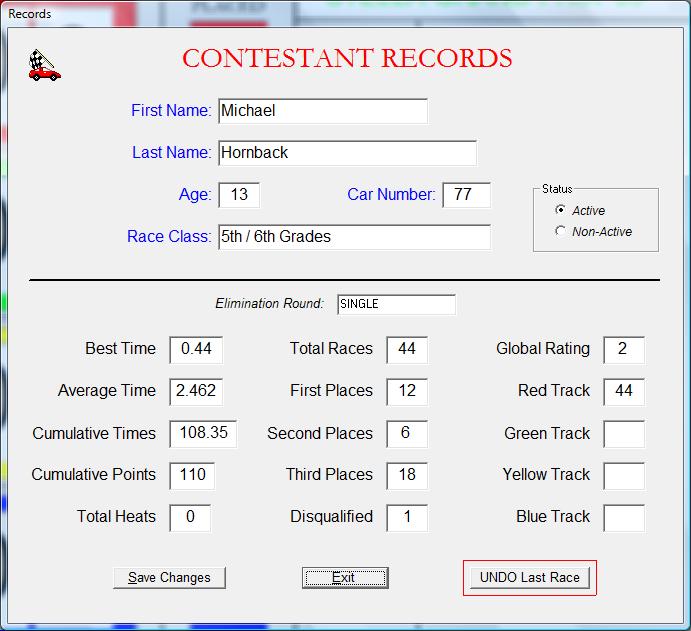The width and height of the screenshot is (691, 631).
Task: Click the Best Time label
Action: click(x=120, y=349)
